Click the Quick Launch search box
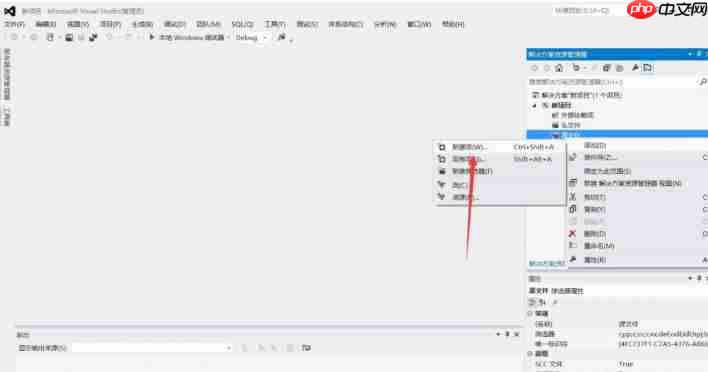The height and width of the screenshot is (372, 708). pyautogui.click(x=587, y=10)
